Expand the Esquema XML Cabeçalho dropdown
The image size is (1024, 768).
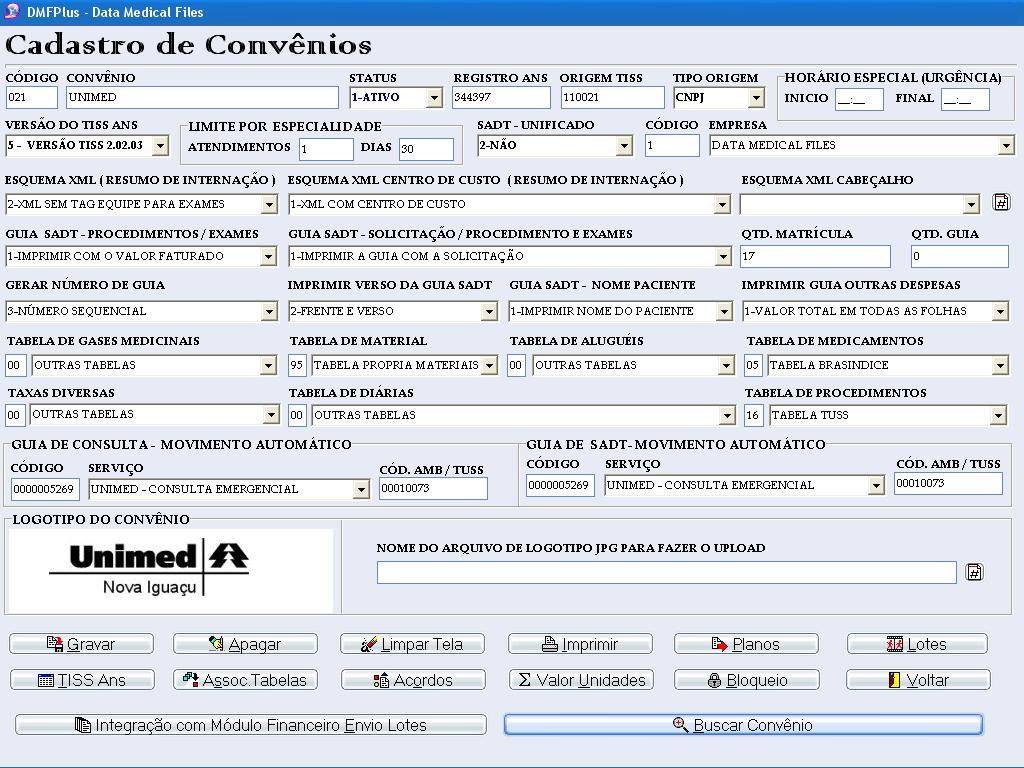(x=971, y=204)
